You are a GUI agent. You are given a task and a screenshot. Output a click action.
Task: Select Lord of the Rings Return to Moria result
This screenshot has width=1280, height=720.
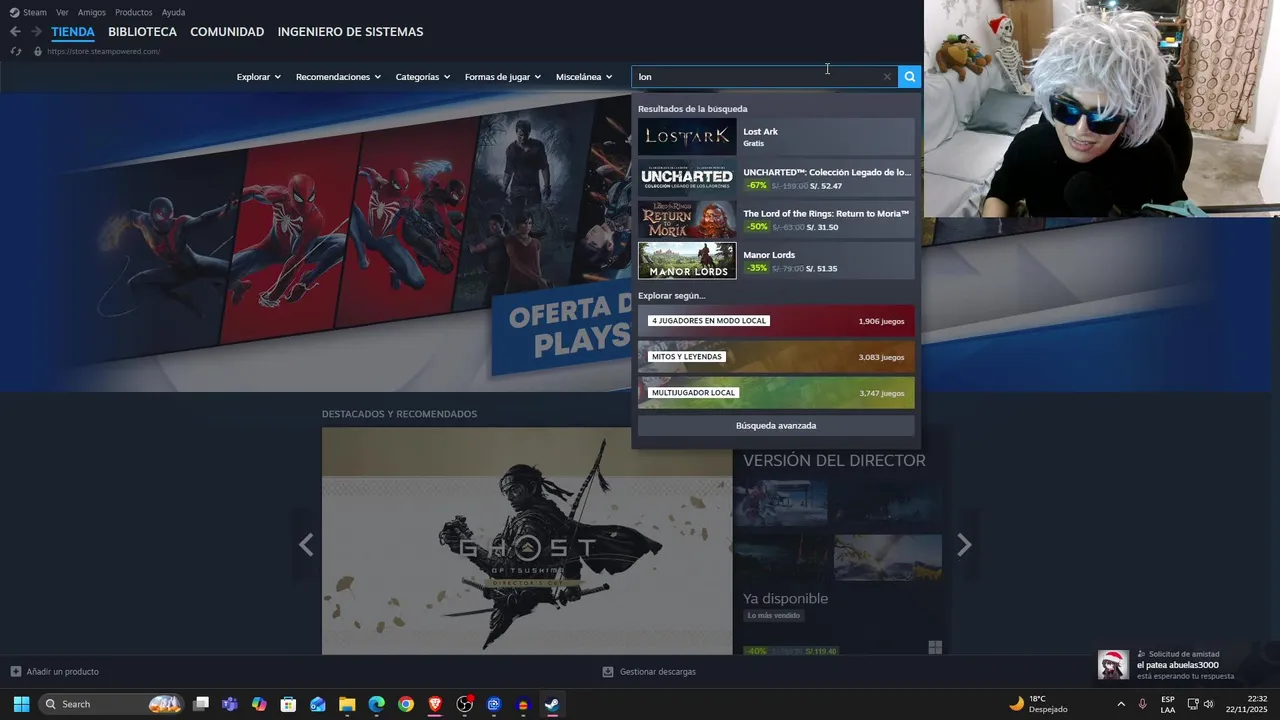coord(776,219)
